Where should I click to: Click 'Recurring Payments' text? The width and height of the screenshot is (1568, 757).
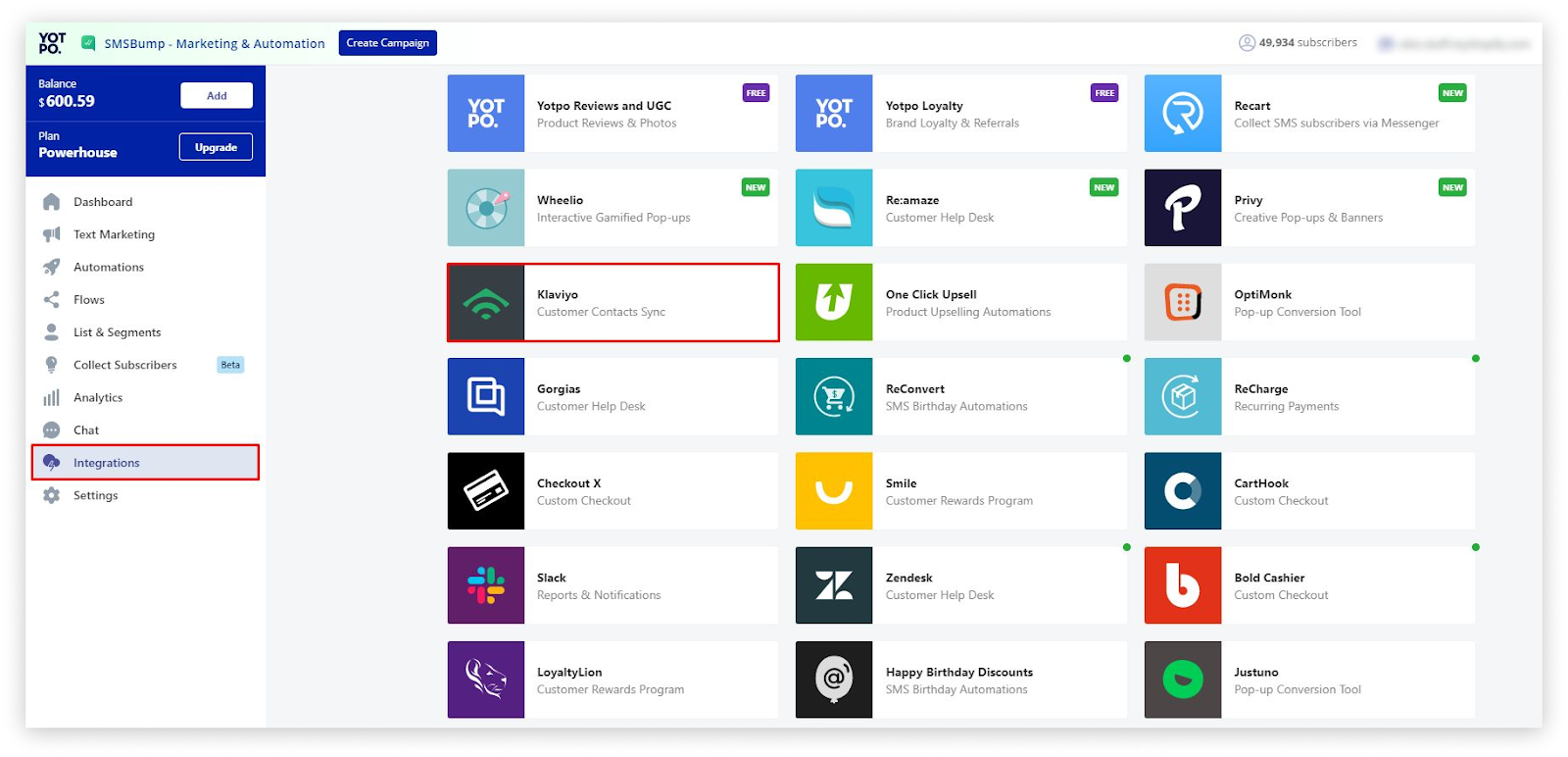(x=1287, y=406)
